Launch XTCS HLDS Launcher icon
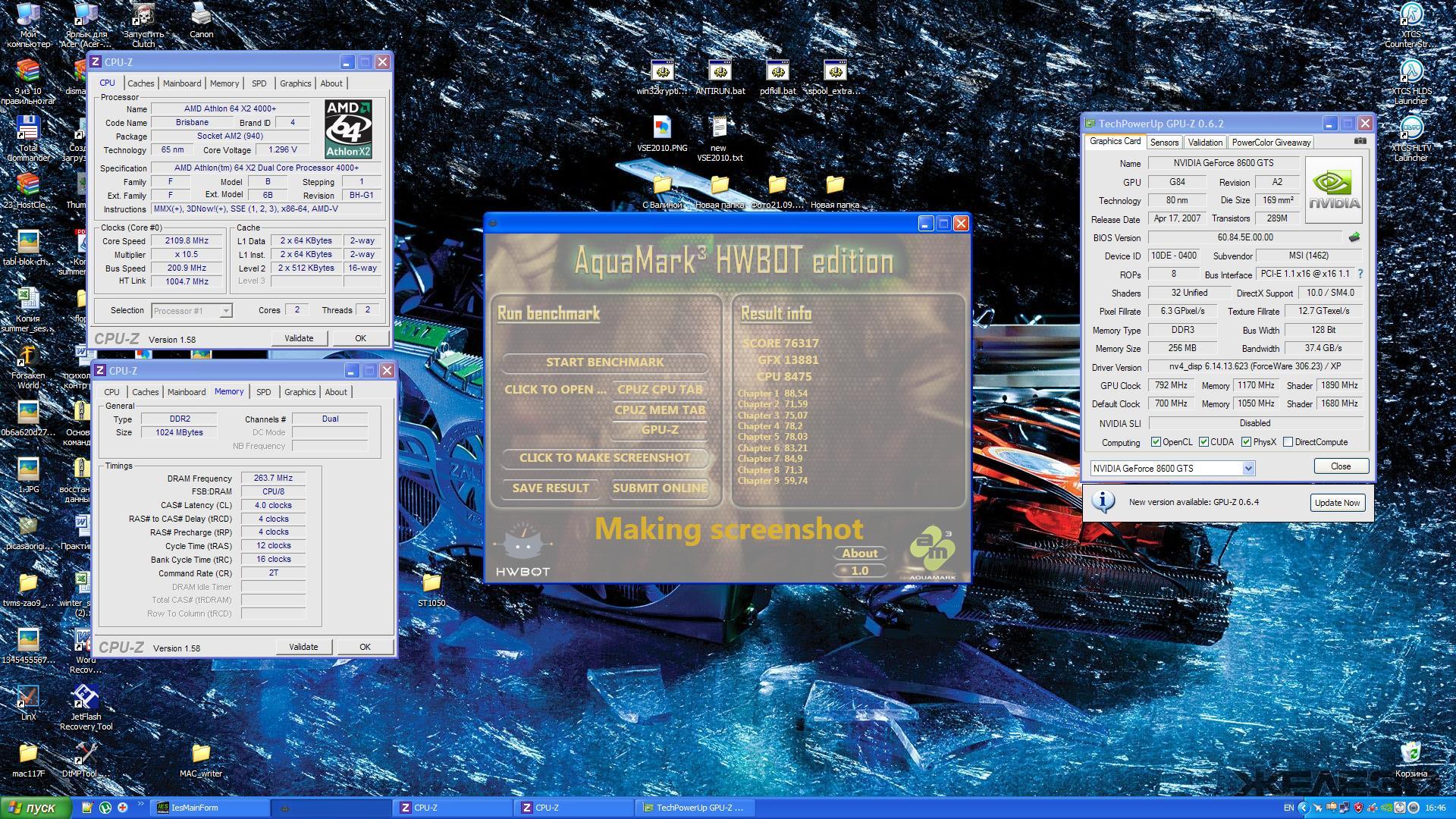Image resolution: width=1456 pixels, height=819 pixels. pos(1410,72)
